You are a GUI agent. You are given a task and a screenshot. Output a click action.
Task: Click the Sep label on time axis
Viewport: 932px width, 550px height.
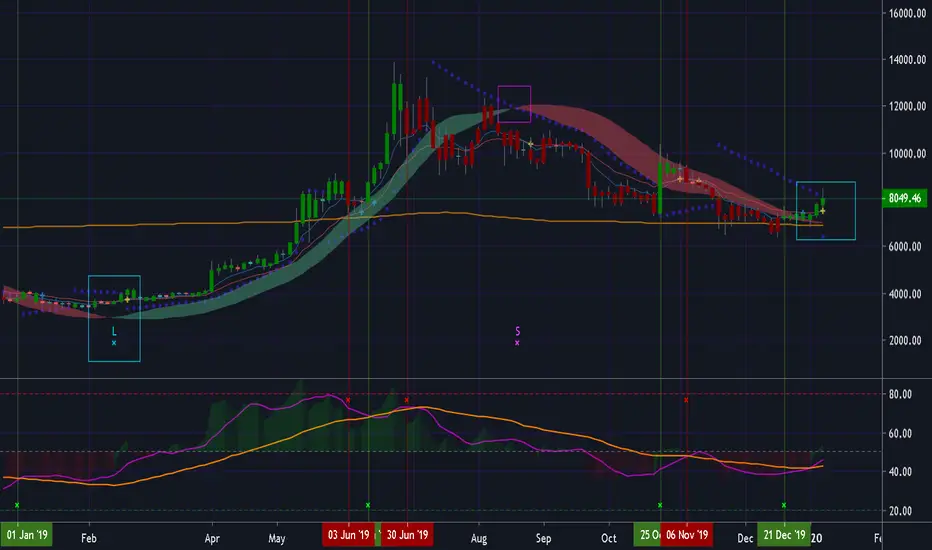[x=543, y=538]
